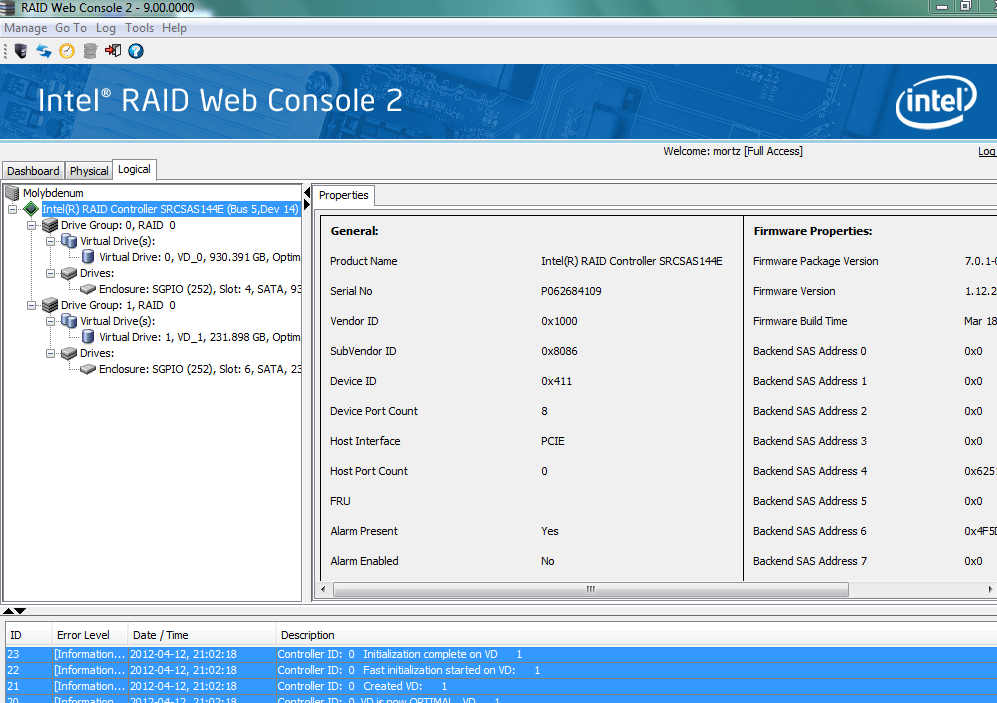997x703 pixels.
Task: Open the Go To menu
Action: [x=71, y=28]
